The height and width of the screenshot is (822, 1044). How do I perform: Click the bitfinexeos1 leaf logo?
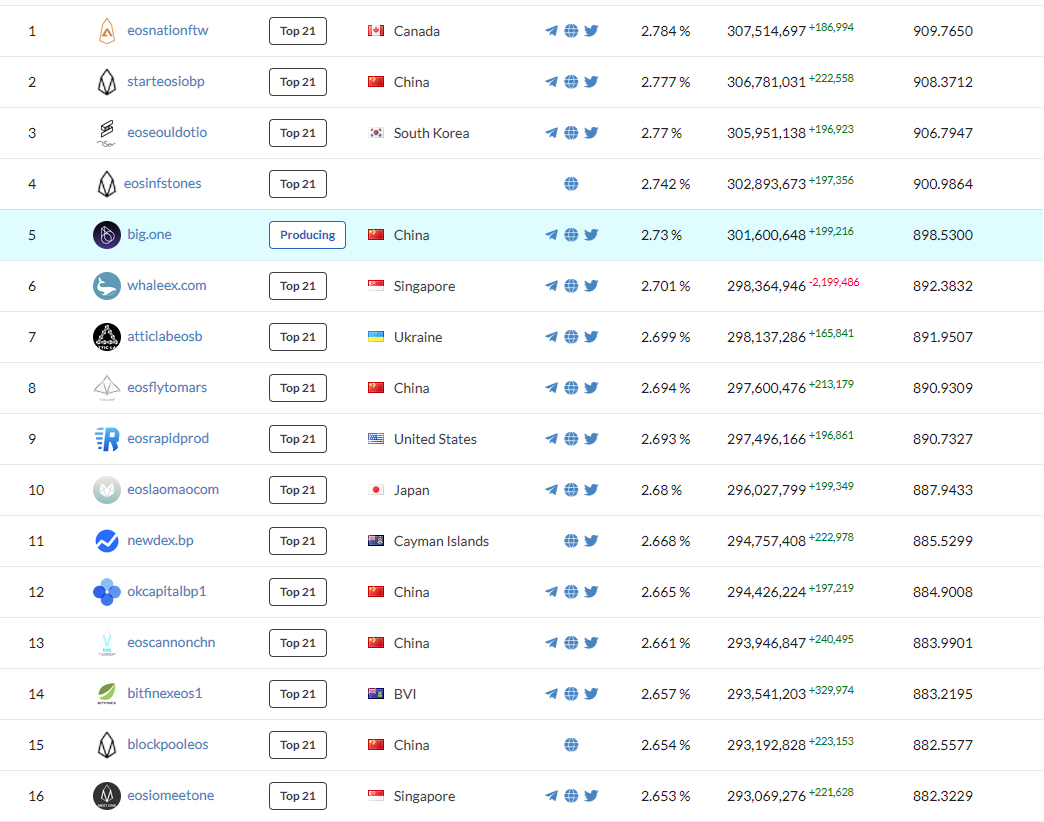pos(107,694)
